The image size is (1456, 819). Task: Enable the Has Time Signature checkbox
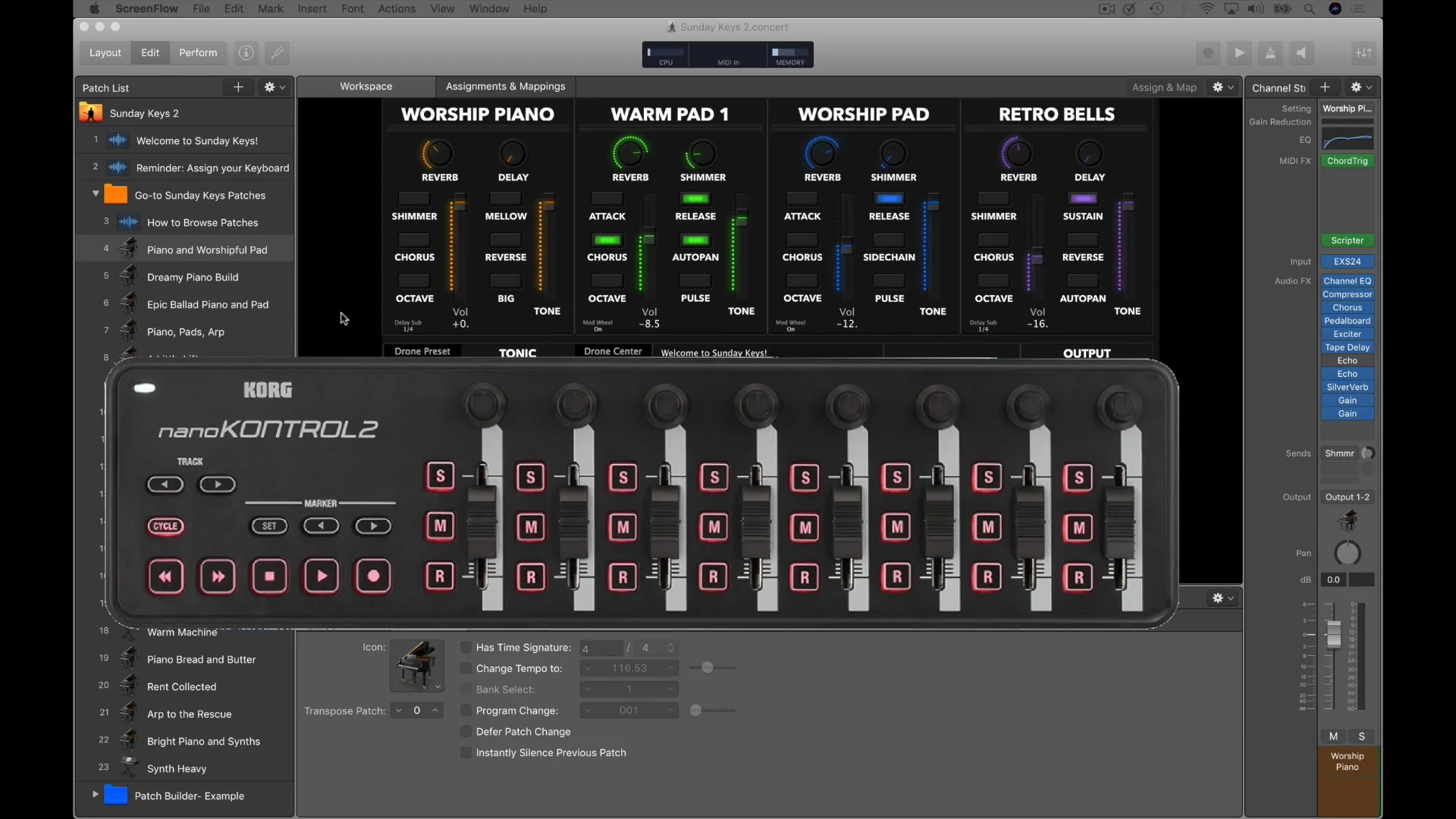(466, 648)
